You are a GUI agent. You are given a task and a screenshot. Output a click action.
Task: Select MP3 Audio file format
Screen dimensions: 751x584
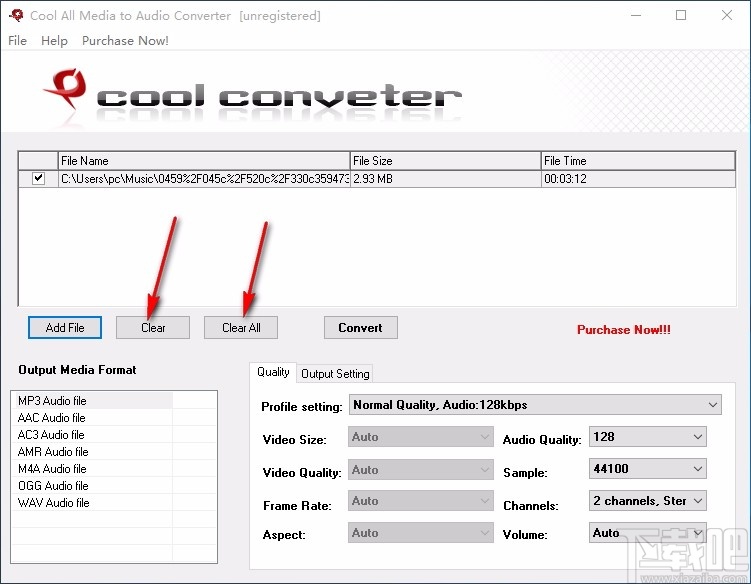click(x=93, y=401)
